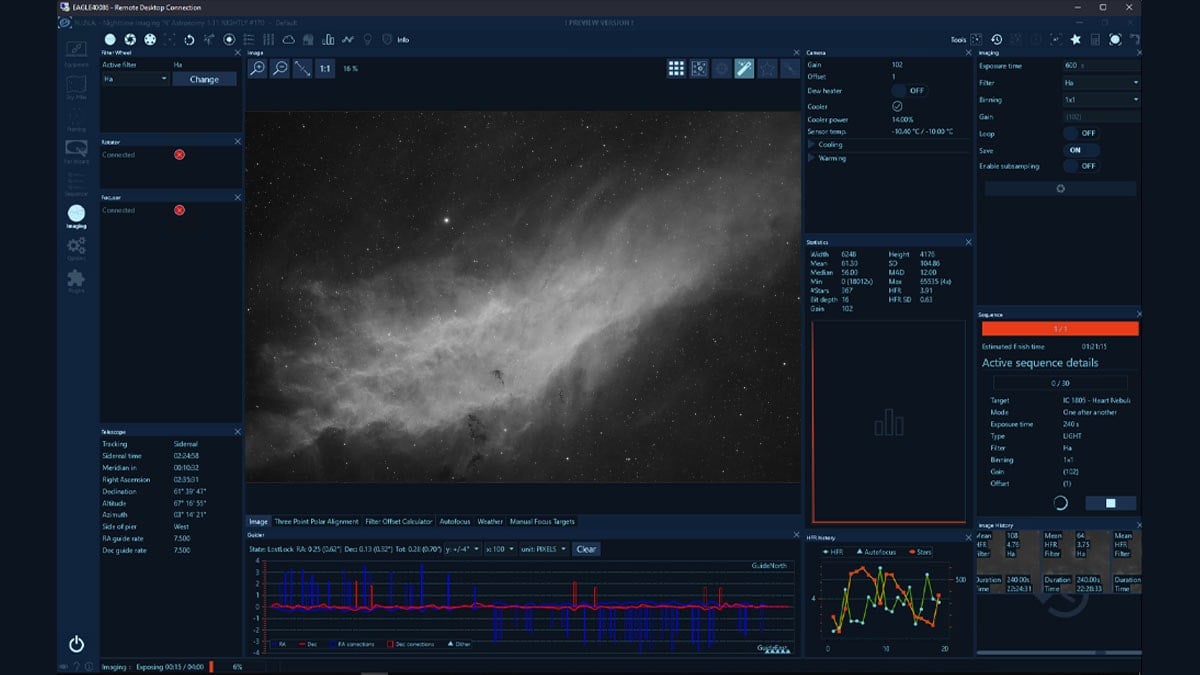The width and height of the screenshot is (1200, 675).
Task: Click the guider target icon in the top toolbar
Action: [x=229, y=40]
